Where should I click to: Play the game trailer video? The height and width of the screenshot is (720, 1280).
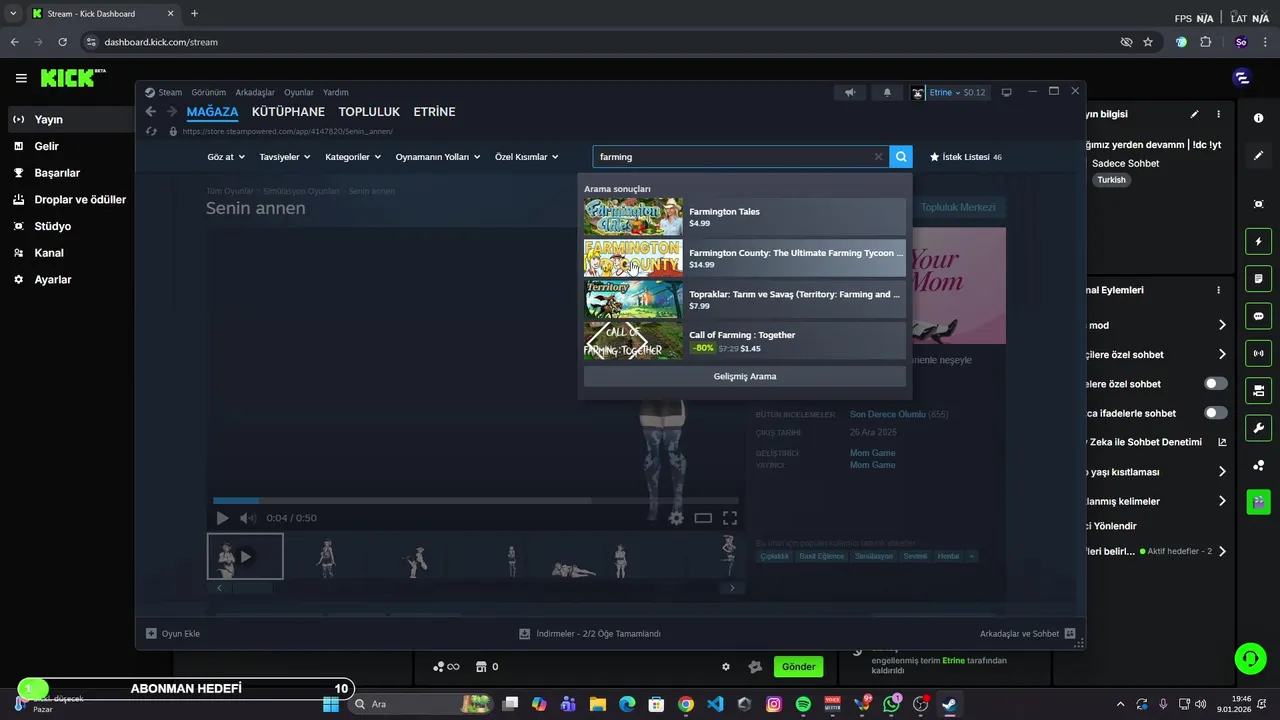tap(222, 518)
